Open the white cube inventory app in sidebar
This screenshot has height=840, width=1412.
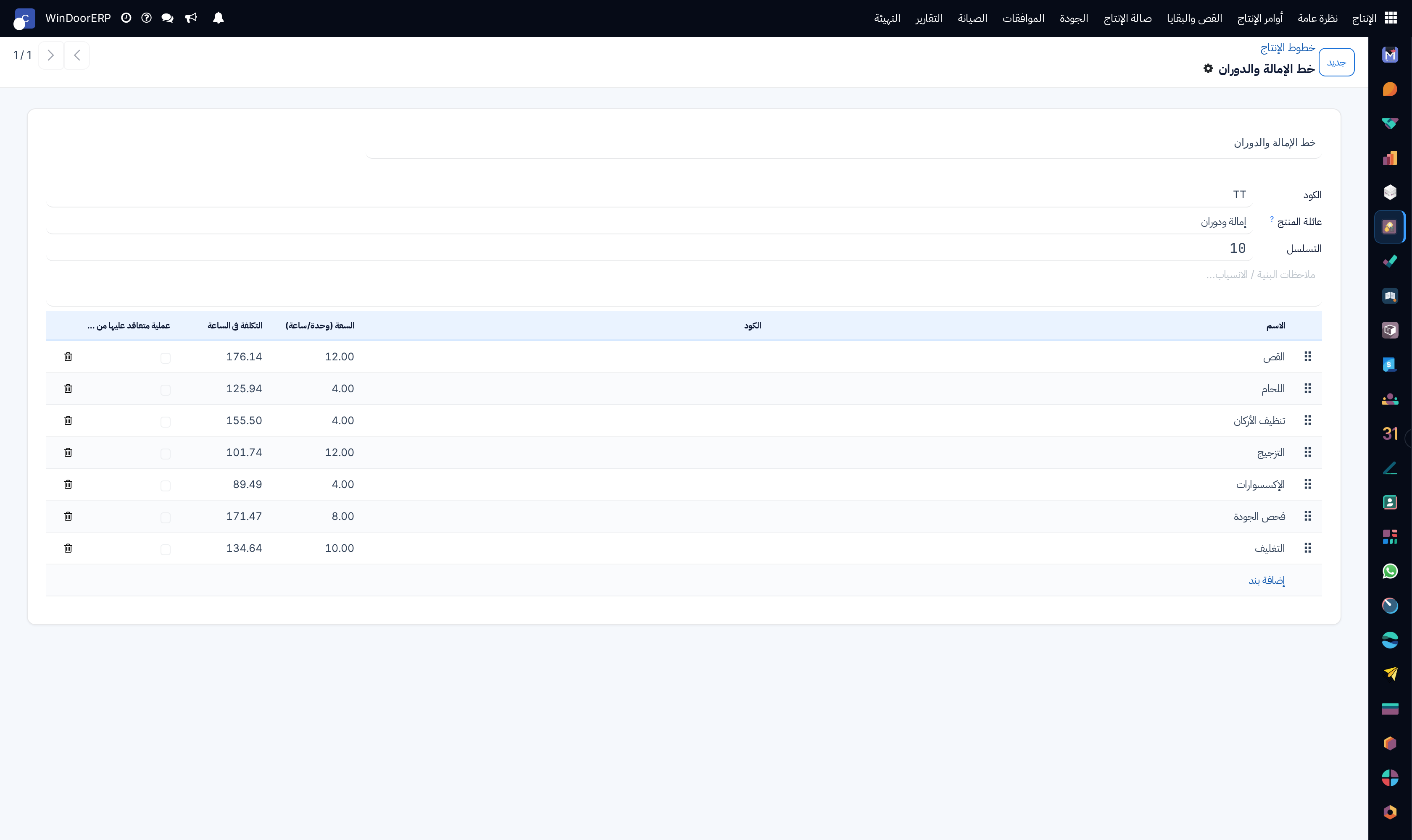[1390, 192]
